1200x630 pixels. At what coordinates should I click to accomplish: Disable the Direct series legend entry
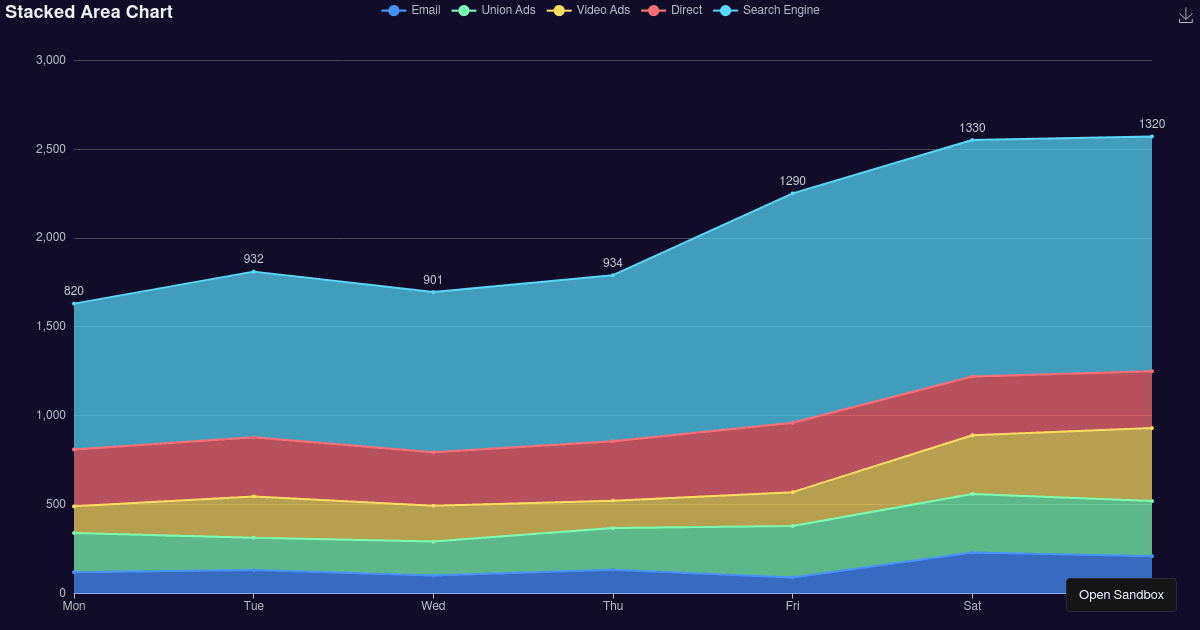(675, 10)
